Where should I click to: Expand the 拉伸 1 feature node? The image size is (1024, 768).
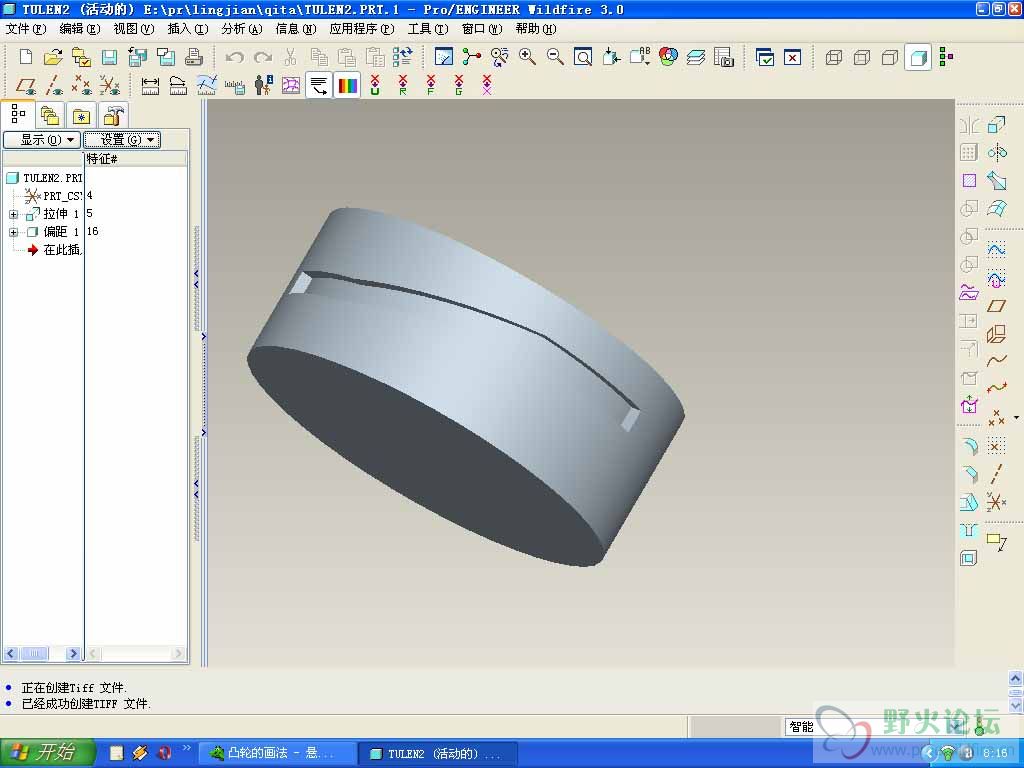coord(13,214)
